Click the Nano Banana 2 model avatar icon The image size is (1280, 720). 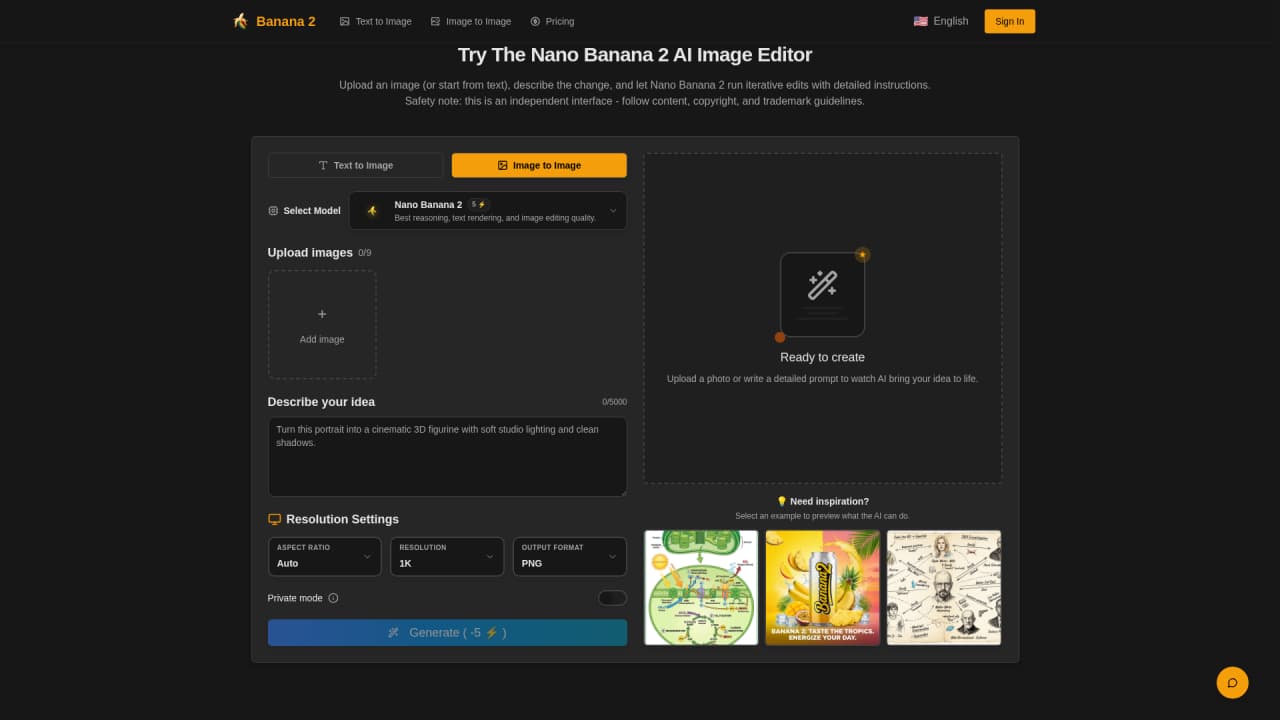tap(372, 211)
